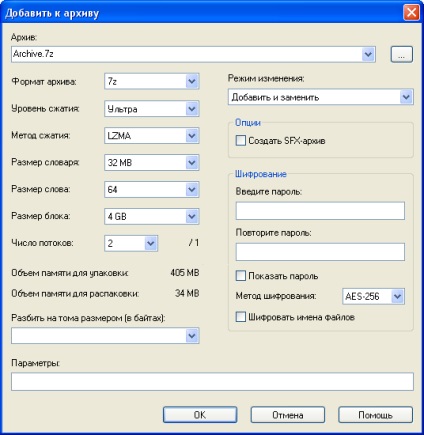The height and width of the screenshot is (435, 424).
Task: Click the Введите пароль input field
Action: (320, 211)
